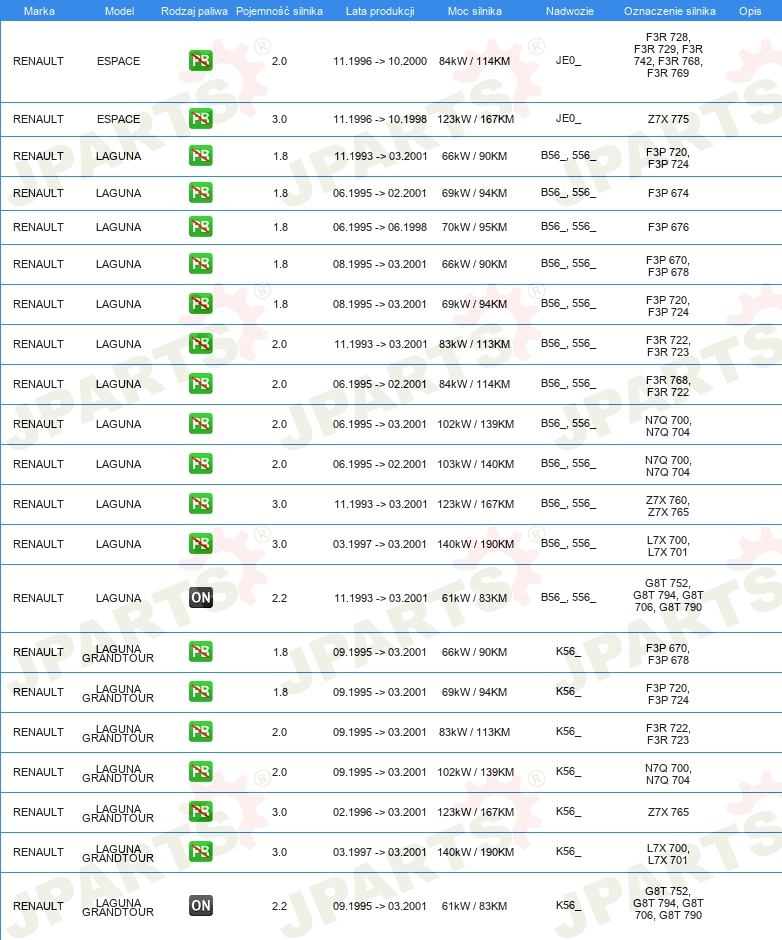
Task: Click petrol icon in Laguna 08.1995 66kW / 90KM row
Action: tap(200, 264)
